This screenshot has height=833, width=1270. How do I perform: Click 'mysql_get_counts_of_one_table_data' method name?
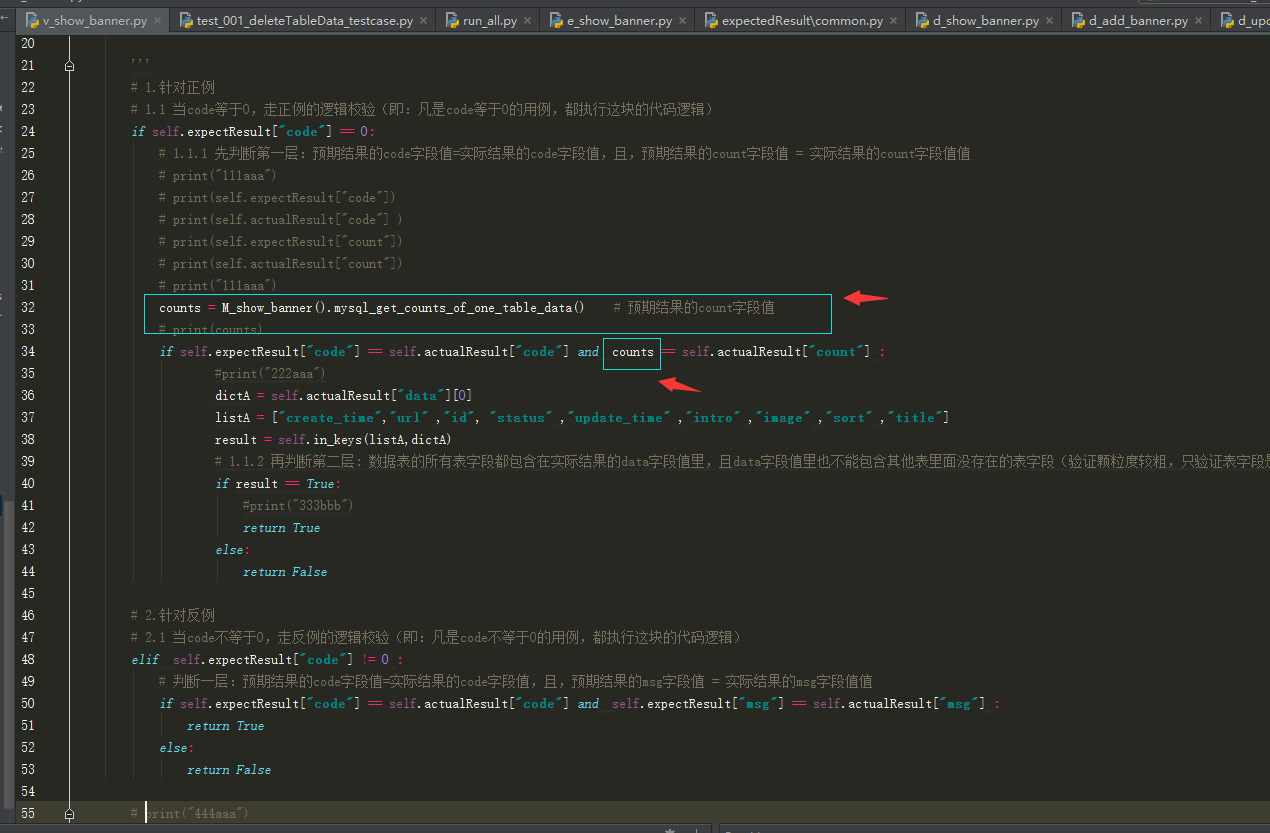click(453, 307)
